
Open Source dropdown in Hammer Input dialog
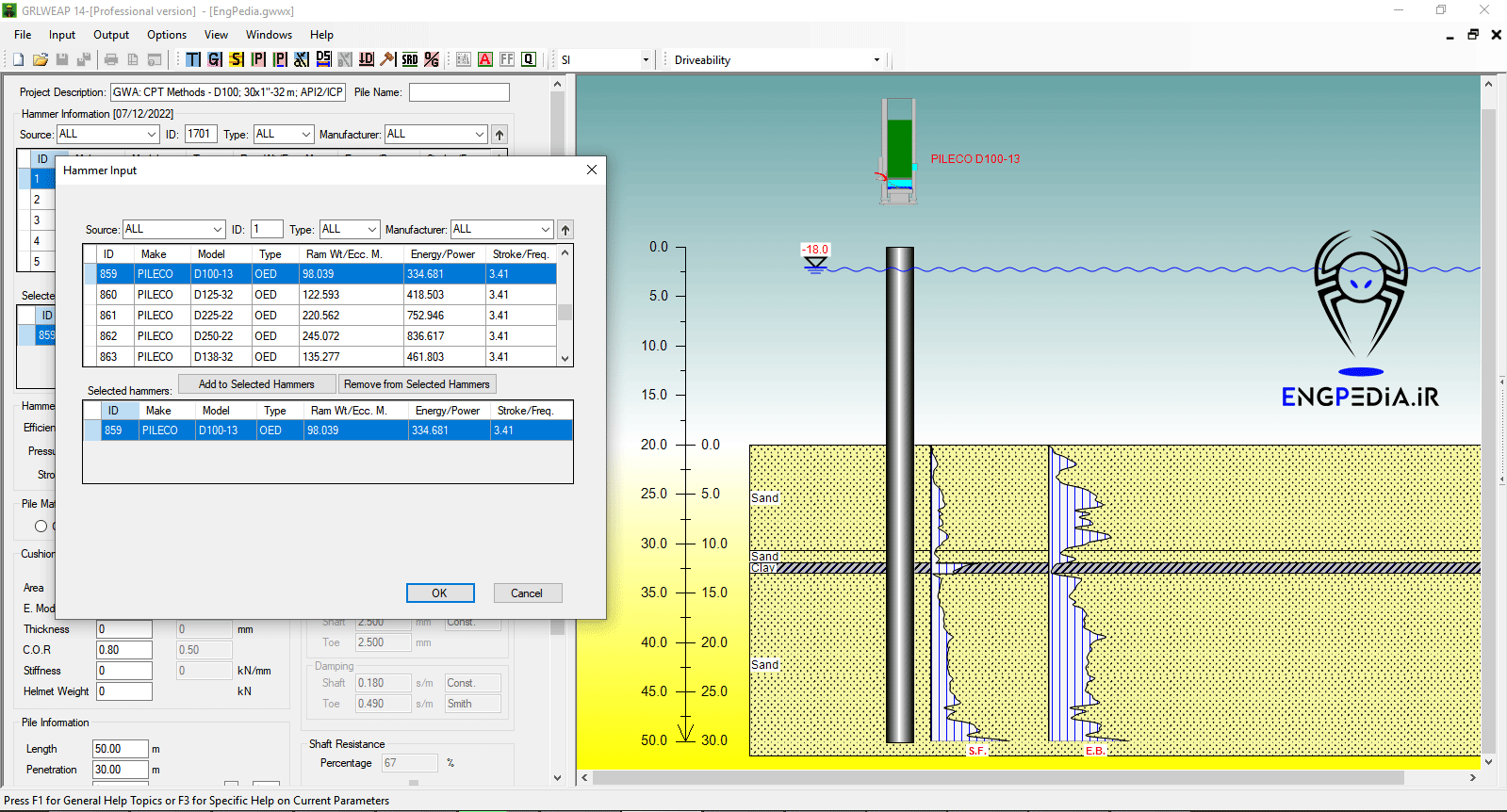pyautogui.click(x=174, y=229)
